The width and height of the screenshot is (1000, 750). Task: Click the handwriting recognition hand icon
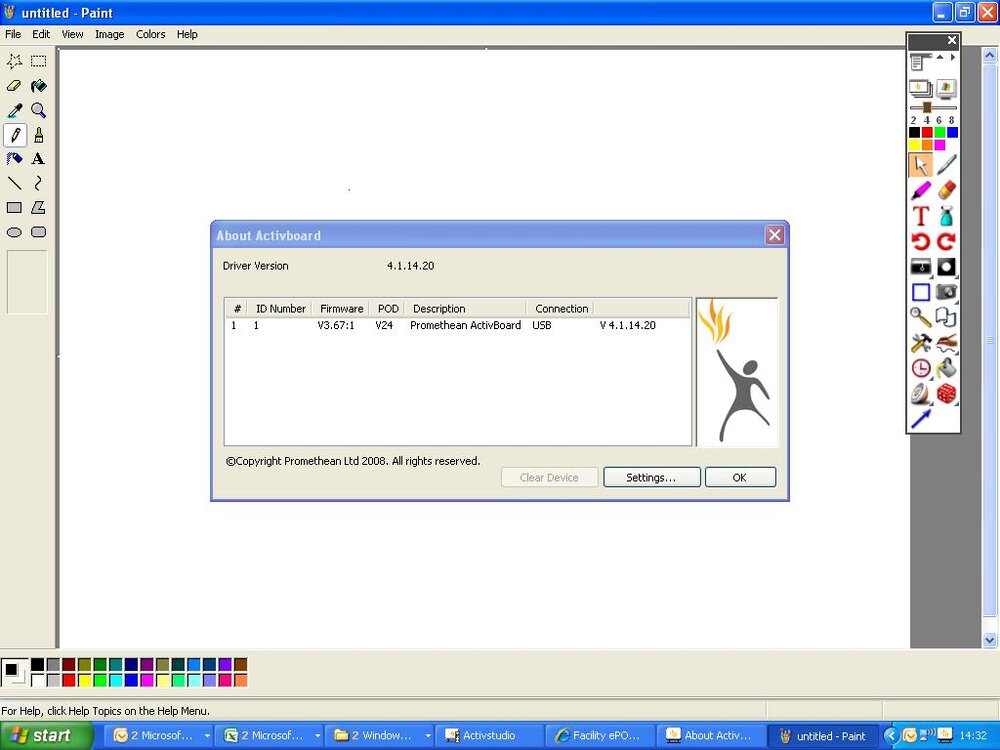tap(946, 342)
